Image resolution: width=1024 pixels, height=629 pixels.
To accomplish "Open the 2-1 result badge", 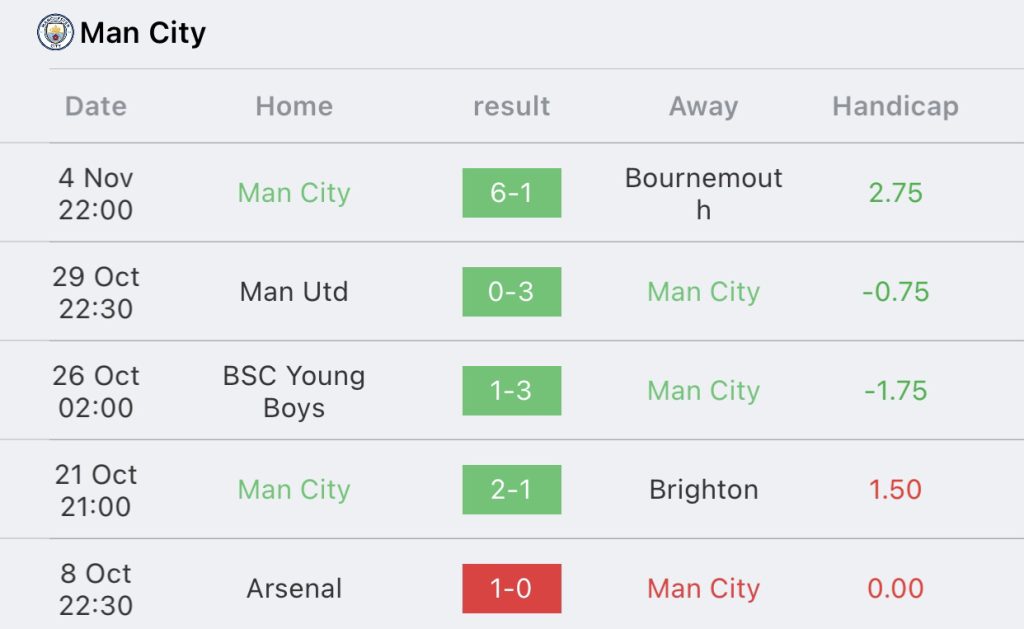I will point(511,490).
